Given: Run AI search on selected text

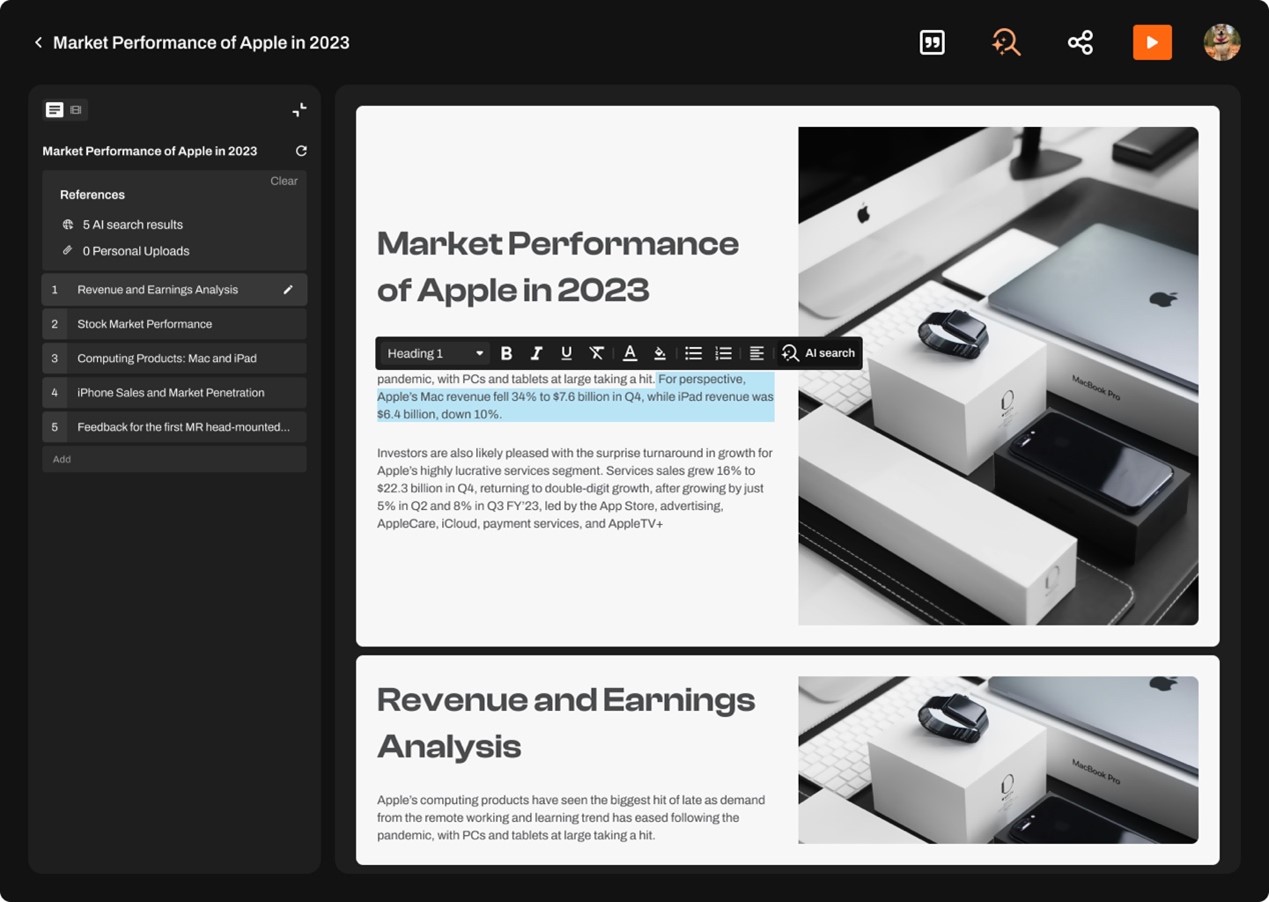Looking at the screenshot, I should (818, 353).
